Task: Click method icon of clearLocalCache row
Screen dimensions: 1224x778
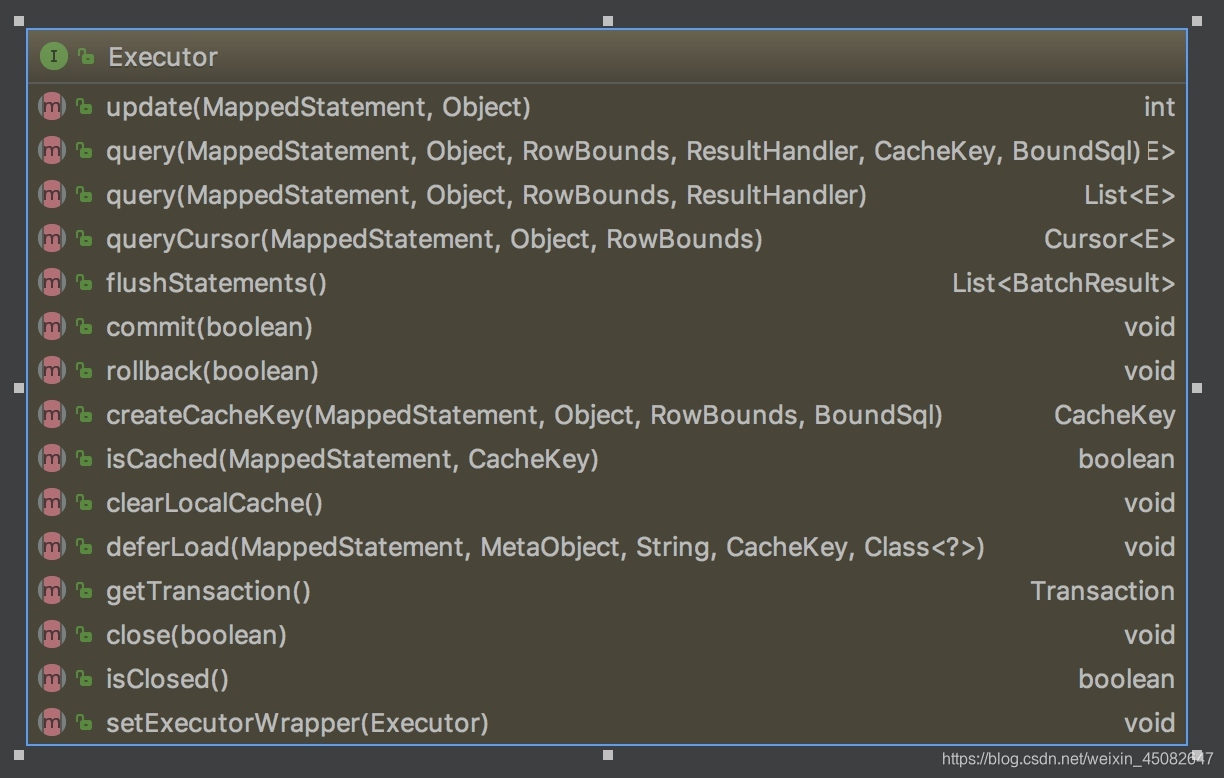Action: click(52, 502)
